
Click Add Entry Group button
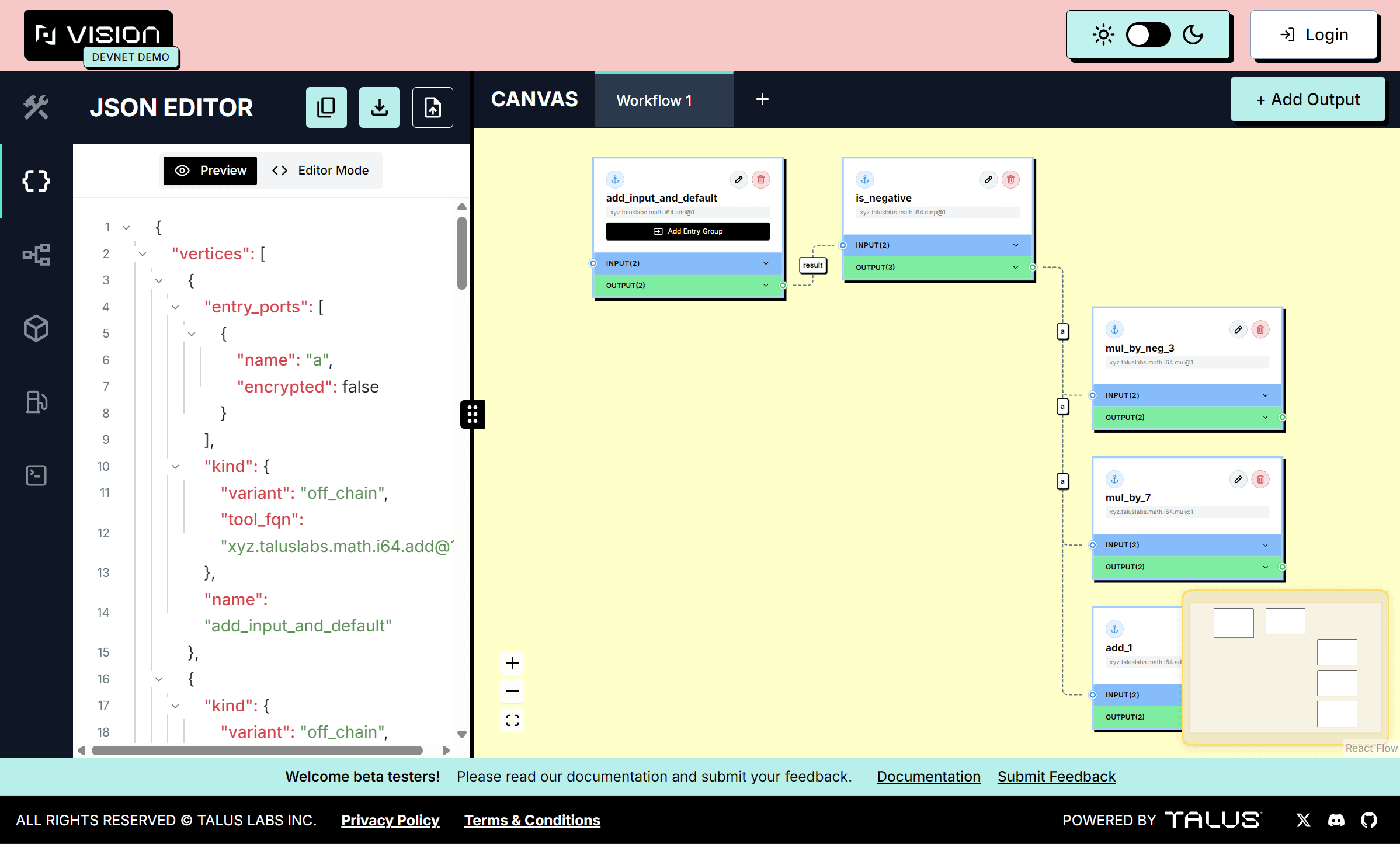click(687, 231)
